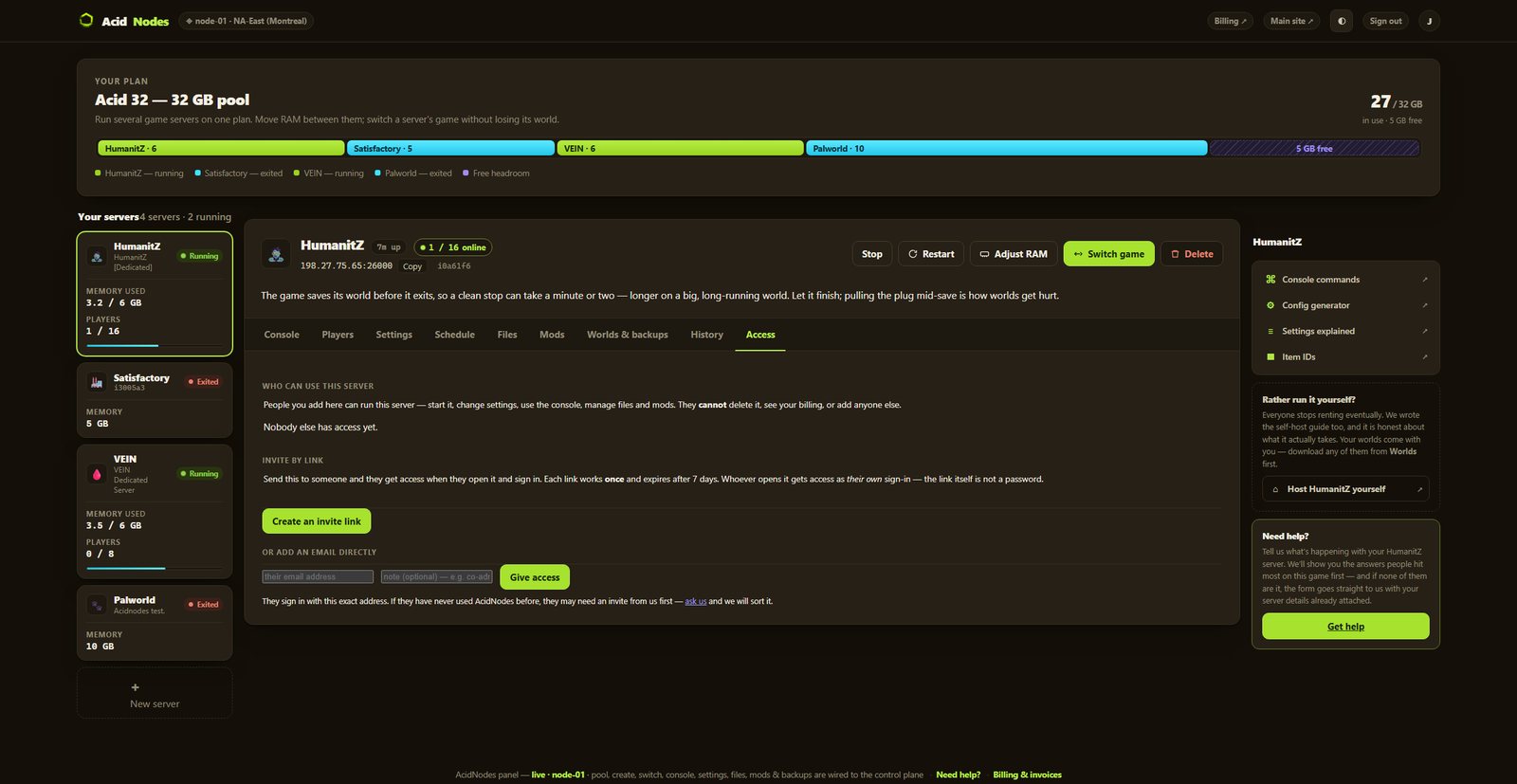Click the house icon beside Host HumanitZ yourself
The image size is (1517, 784).
1275,489
